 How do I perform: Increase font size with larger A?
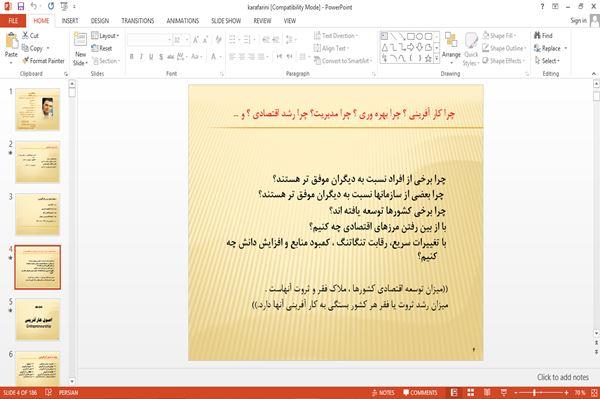point(196,40)
